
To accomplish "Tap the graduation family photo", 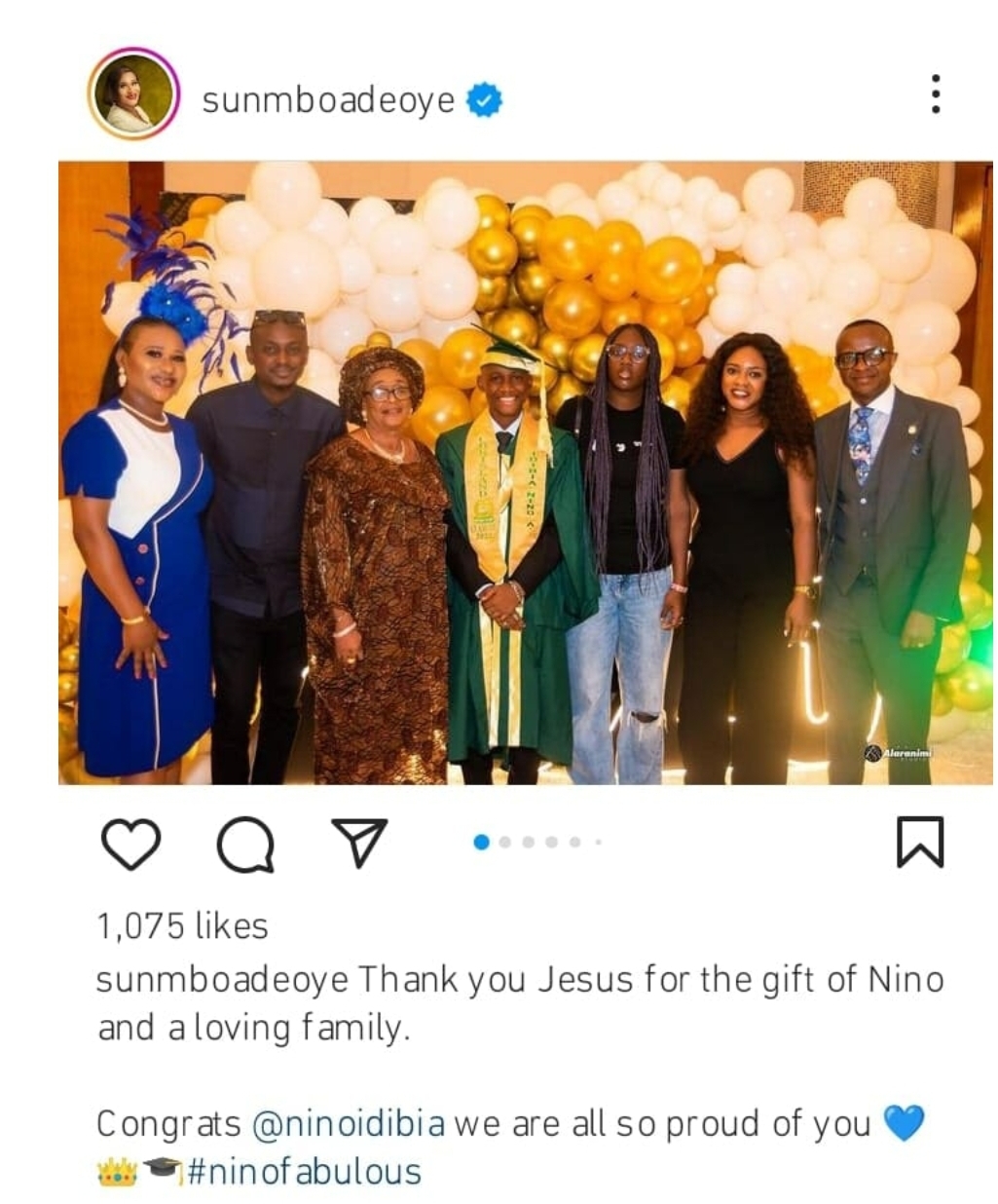I will click(x=525, y=472).
